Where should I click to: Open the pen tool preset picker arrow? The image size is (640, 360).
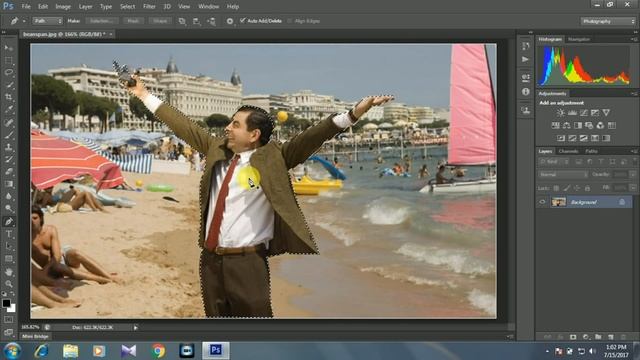[24, 21]
